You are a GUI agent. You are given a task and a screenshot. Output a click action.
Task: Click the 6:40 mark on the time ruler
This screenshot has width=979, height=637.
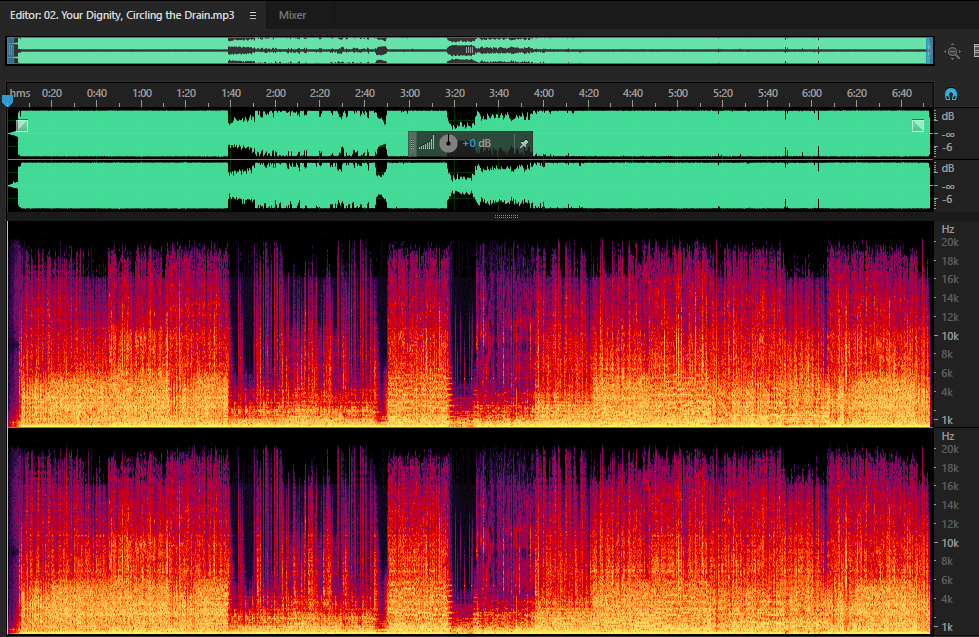[902, 93]
